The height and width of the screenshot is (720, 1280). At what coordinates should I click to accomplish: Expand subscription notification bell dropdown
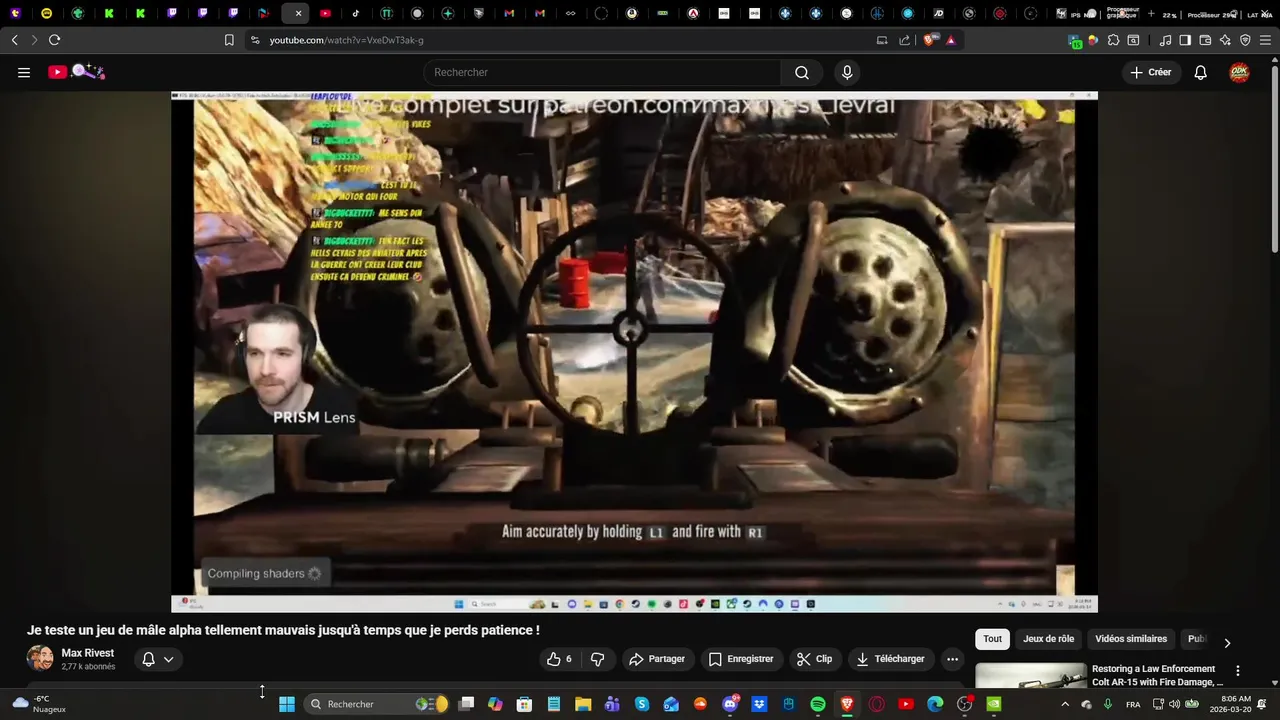coord(158,659)
